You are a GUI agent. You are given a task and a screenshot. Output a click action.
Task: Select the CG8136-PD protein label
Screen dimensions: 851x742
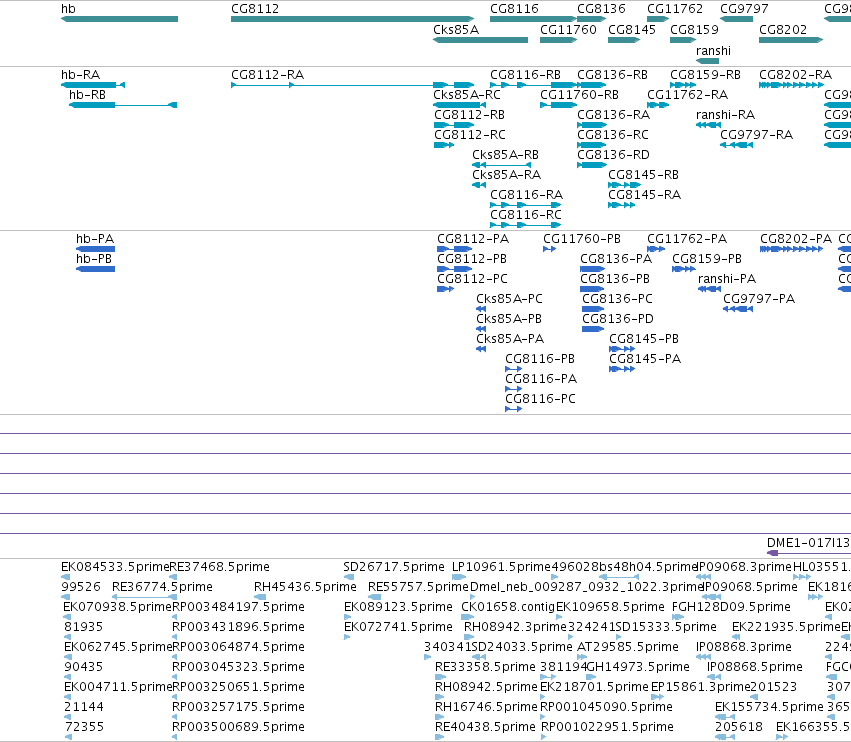[618, 319]
